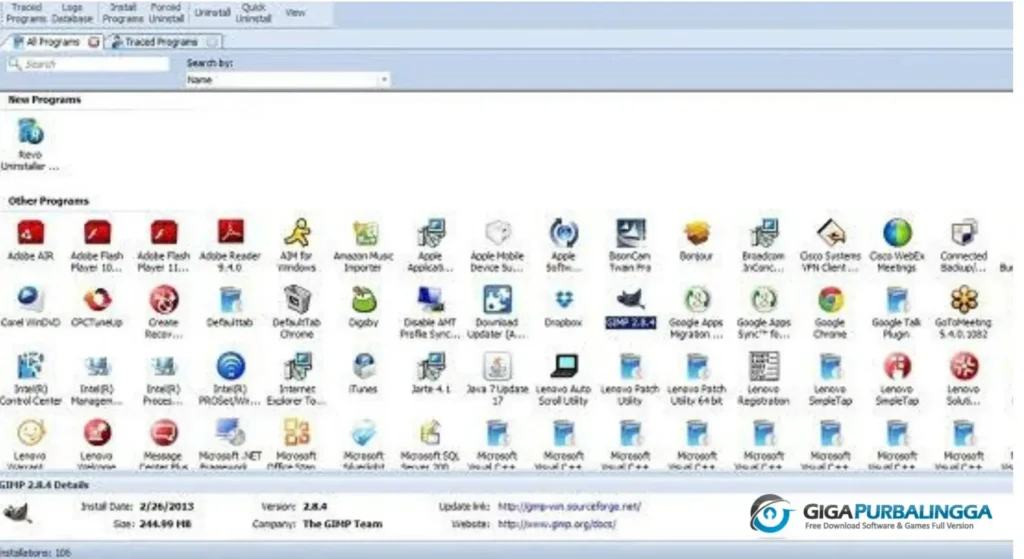Image resolution: width=1024 pixels, height=559 pixels.
Task: Select the BisonCam Twain Pro icon
Action: [x=630, y=233]
